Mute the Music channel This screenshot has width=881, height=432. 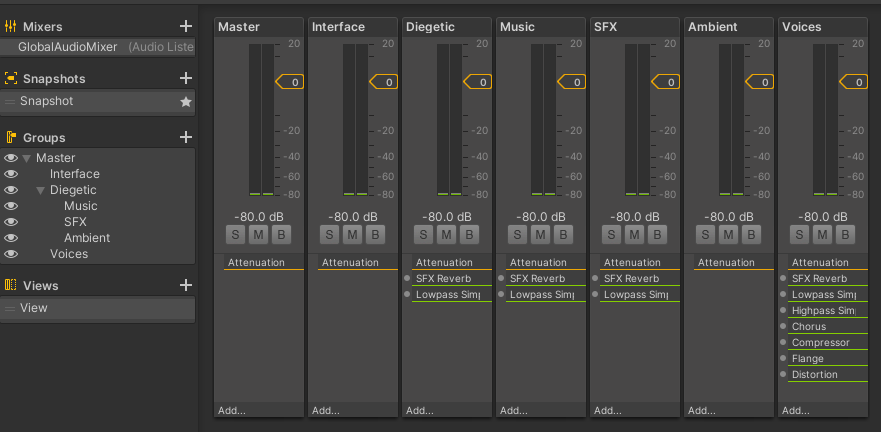tap(540, 234)
